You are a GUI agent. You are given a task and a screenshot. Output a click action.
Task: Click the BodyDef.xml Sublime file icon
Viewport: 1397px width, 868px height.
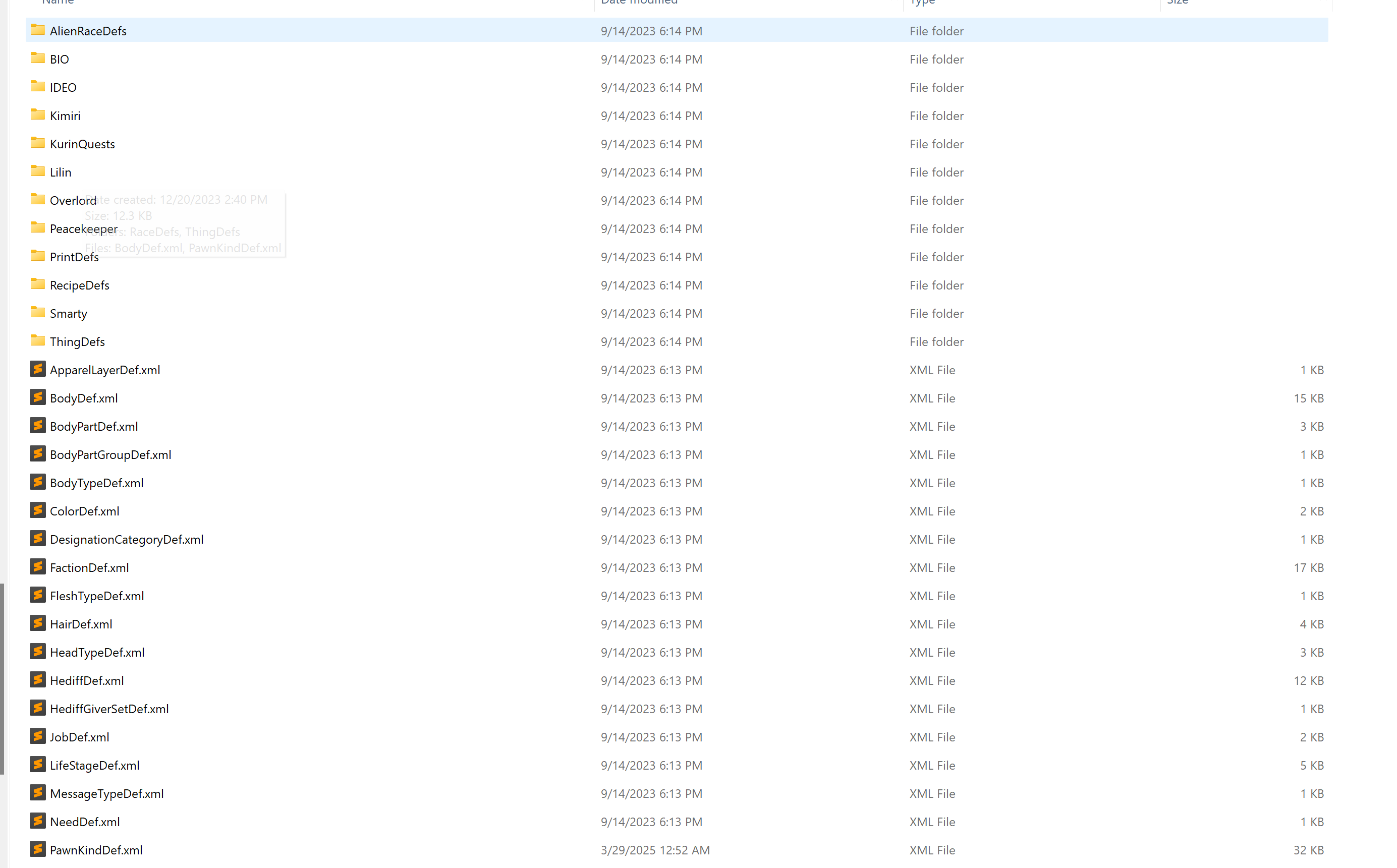[38, 397]
